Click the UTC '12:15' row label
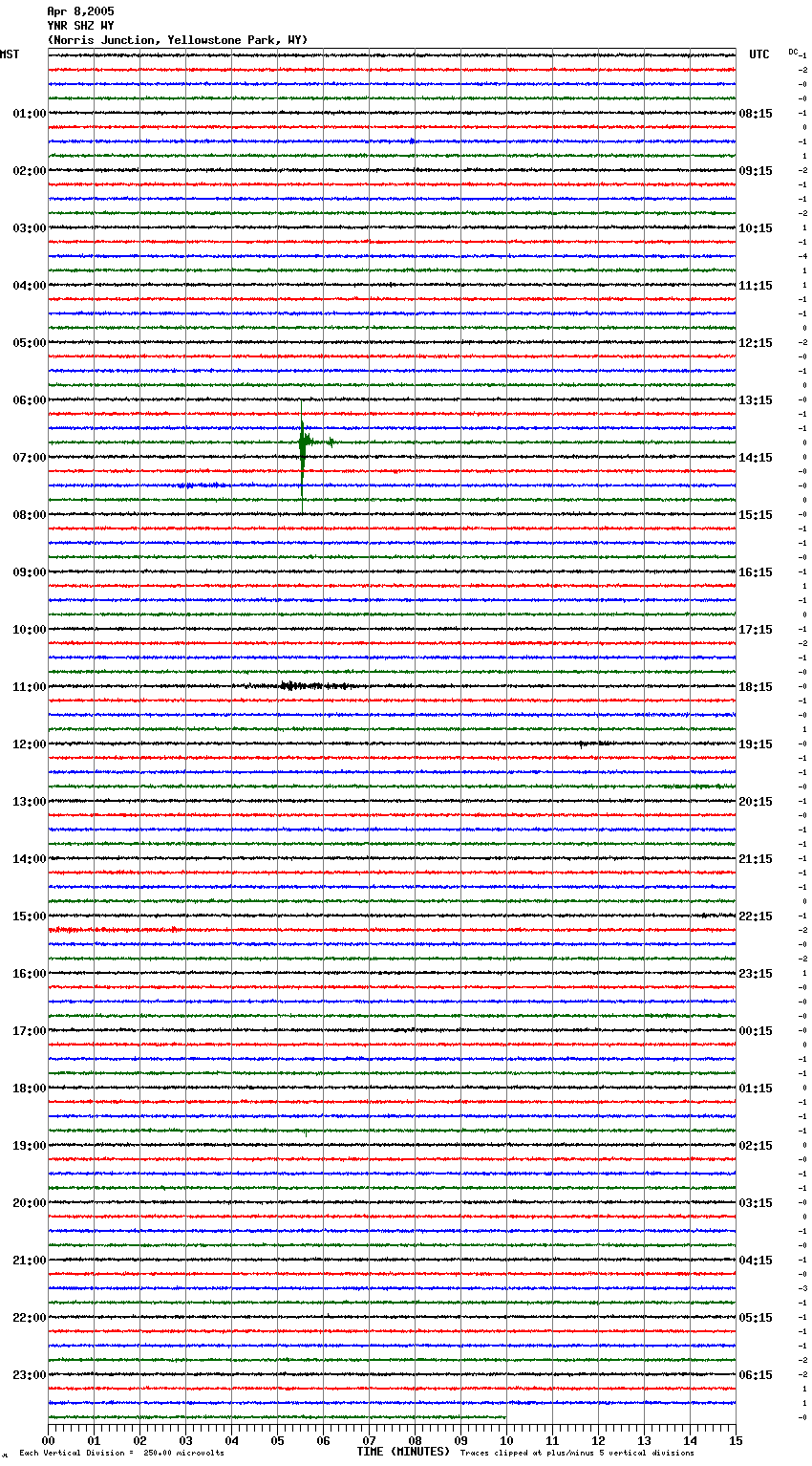Image resolution: width=812 pixels, height=1466 pixels. click(756, 343)
